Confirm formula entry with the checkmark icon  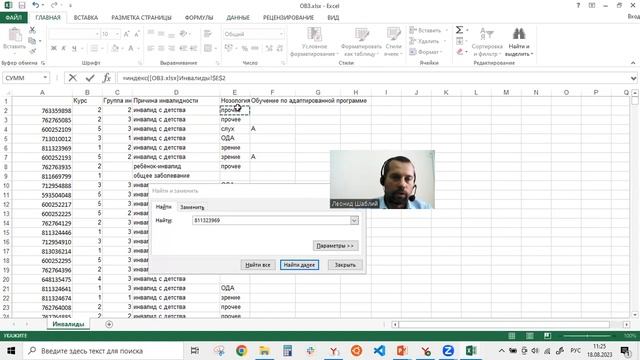[90, 78]
